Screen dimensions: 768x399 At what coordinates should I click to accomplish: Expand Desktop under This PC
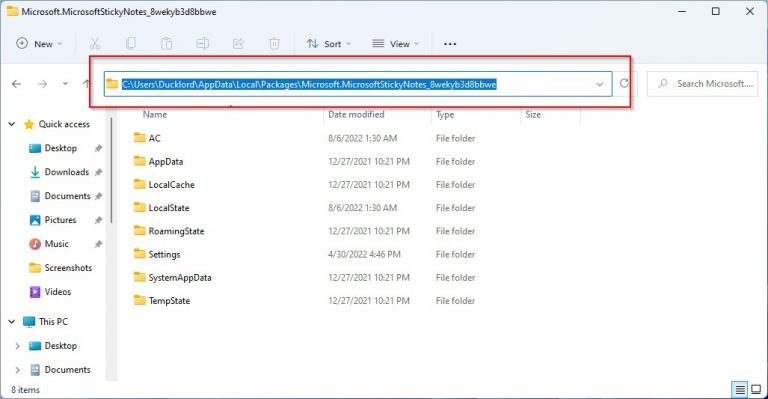pyautogui.click(x=18, y=346)
